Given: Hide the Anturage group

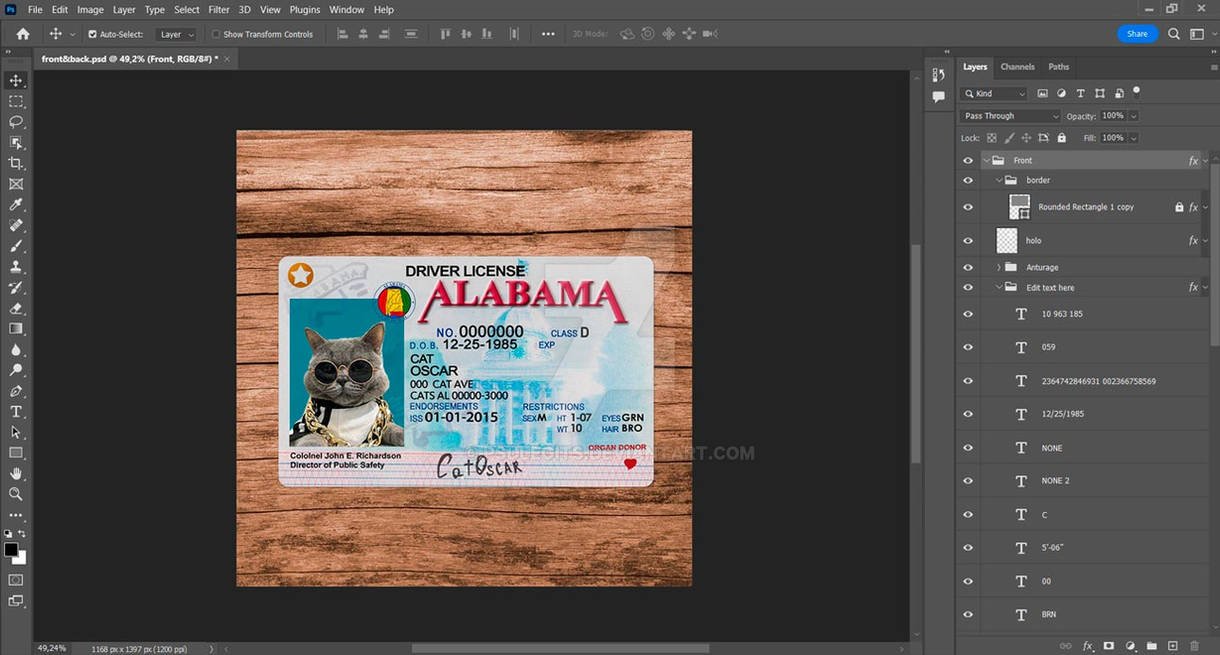Looking at the screenshot, I should [967, 267].
